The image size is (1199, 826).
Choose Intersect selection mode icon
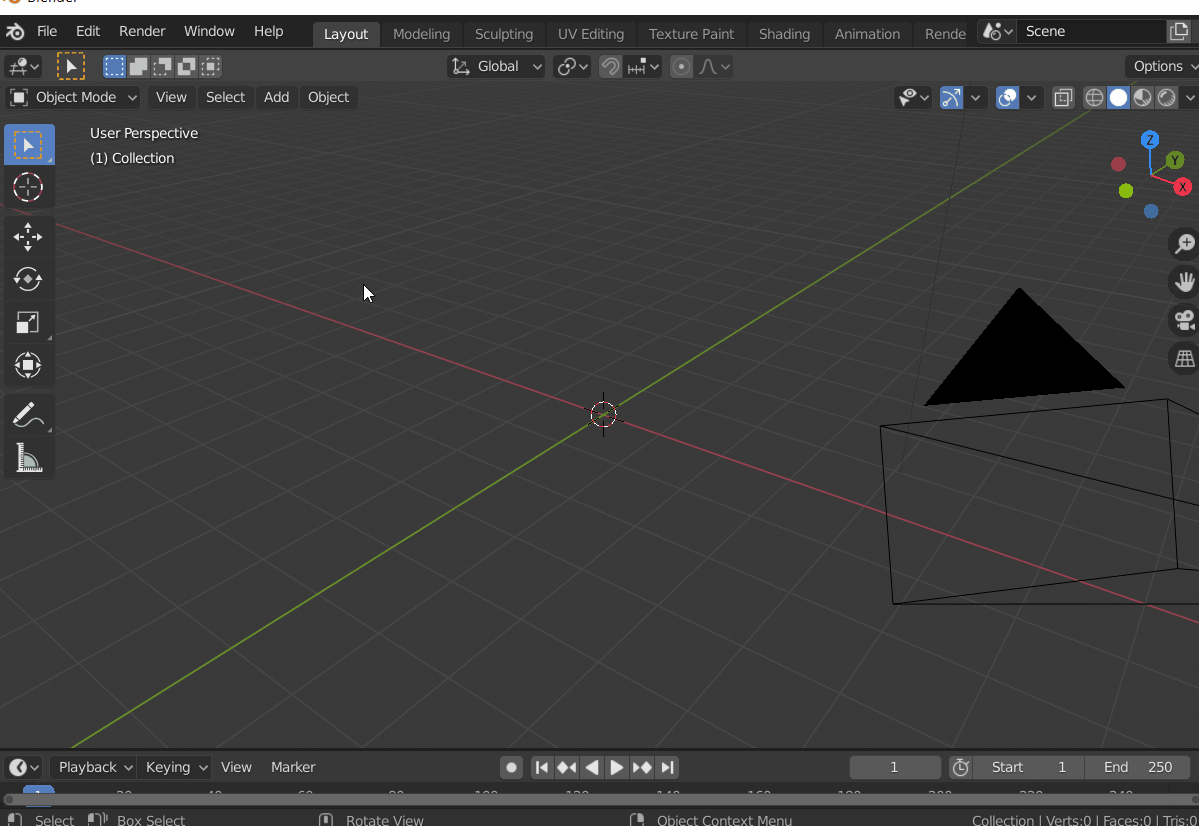pos(210,67)
